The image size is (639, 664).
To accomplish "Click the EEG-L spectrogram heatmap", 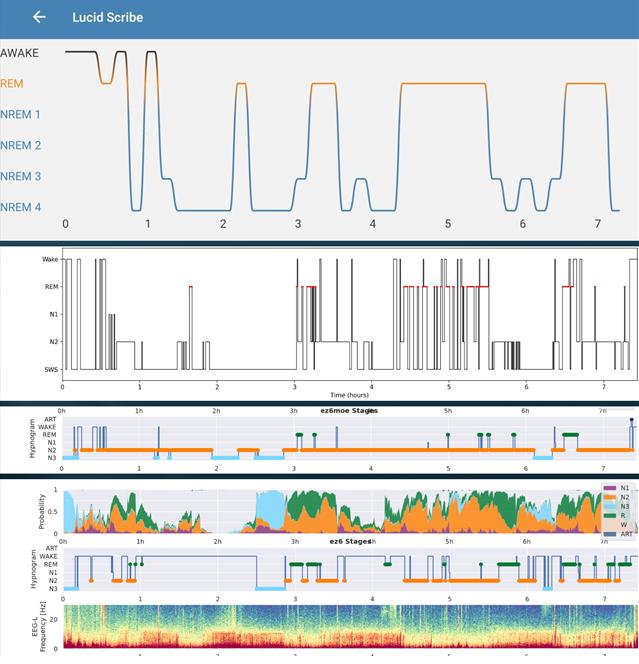I will coord(350,627).
